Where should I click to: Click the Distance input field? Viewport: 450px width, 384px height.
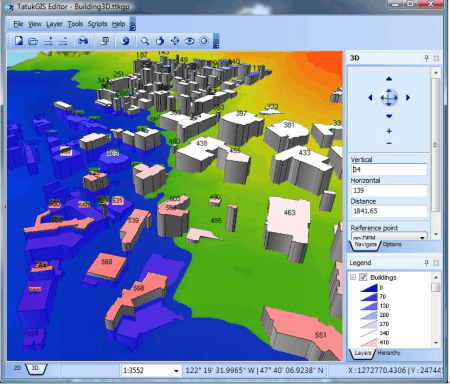389,211
